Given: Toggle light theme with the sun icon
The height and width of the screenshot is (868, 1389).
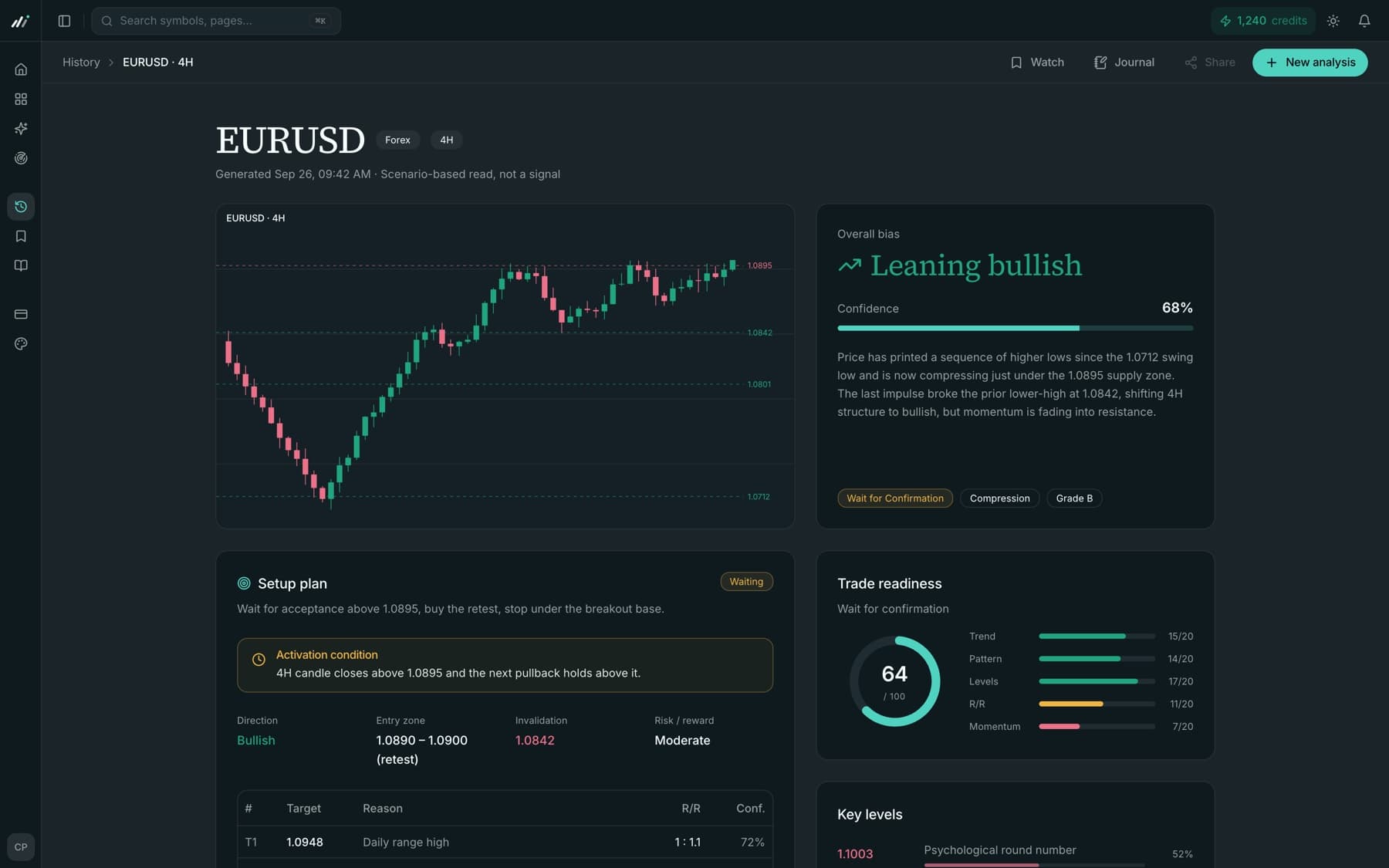Looking at the screenshot, I should point(1333,21).
